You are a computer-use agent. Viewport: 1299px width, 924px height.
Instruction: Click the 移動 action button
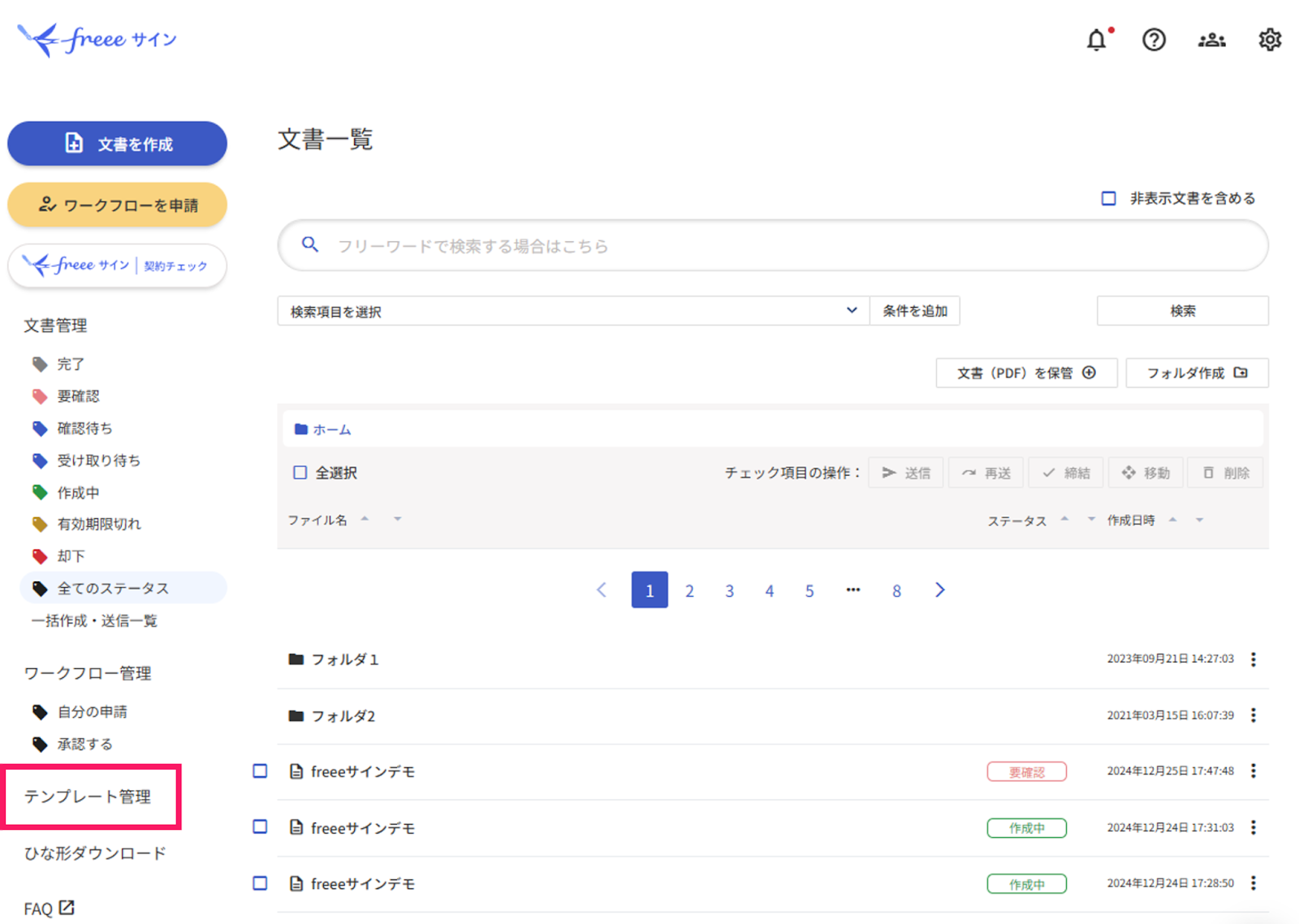(x=1146, y=473)
